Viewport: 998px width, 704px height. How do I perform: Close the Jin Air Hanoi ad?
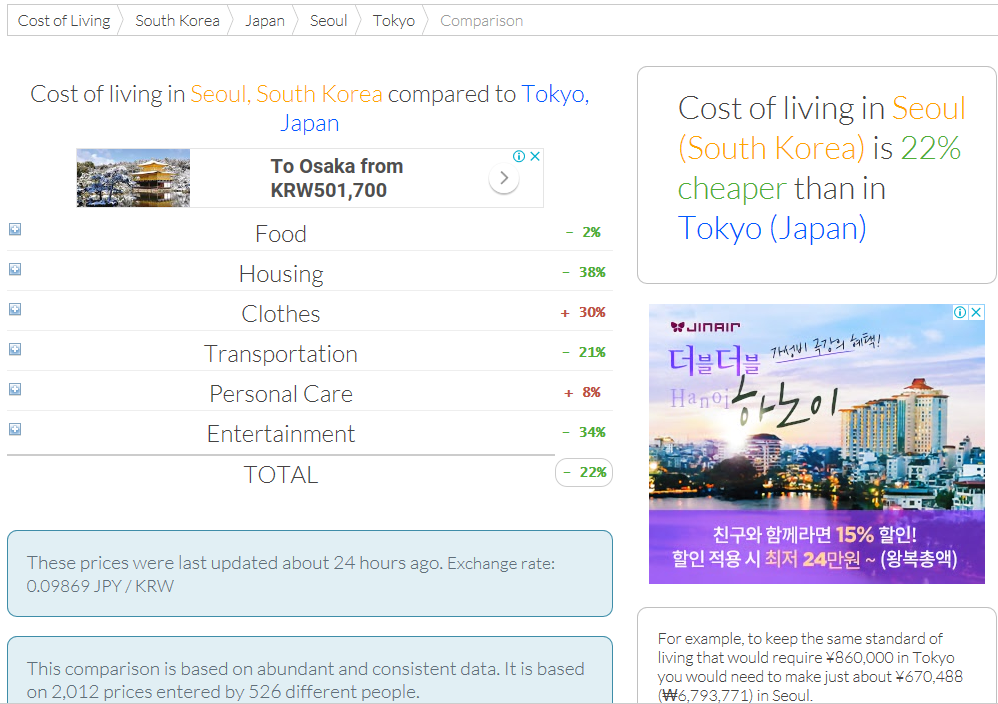(x=976, y=312)
